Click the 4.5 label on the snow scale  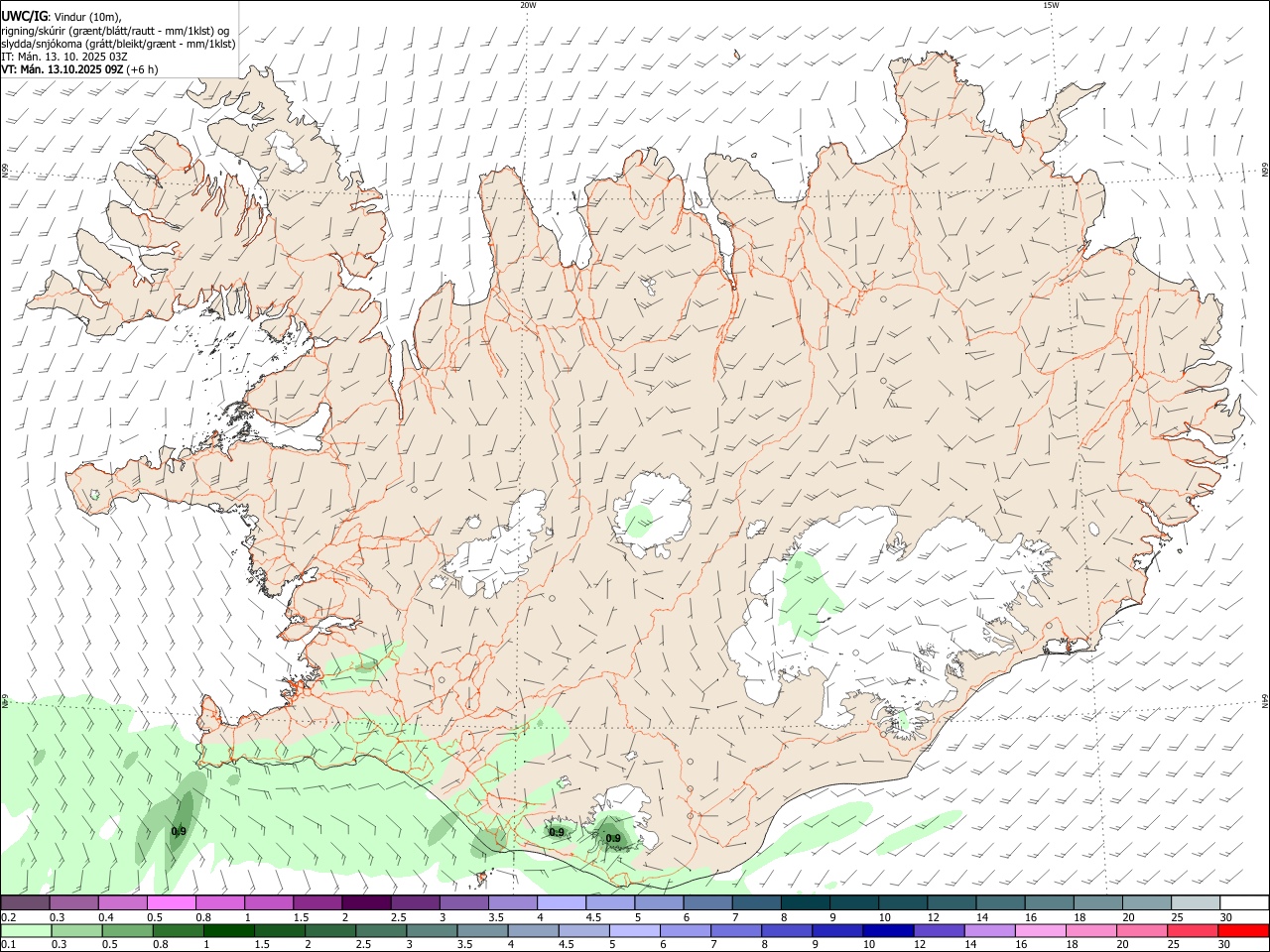tap(593, 917)
